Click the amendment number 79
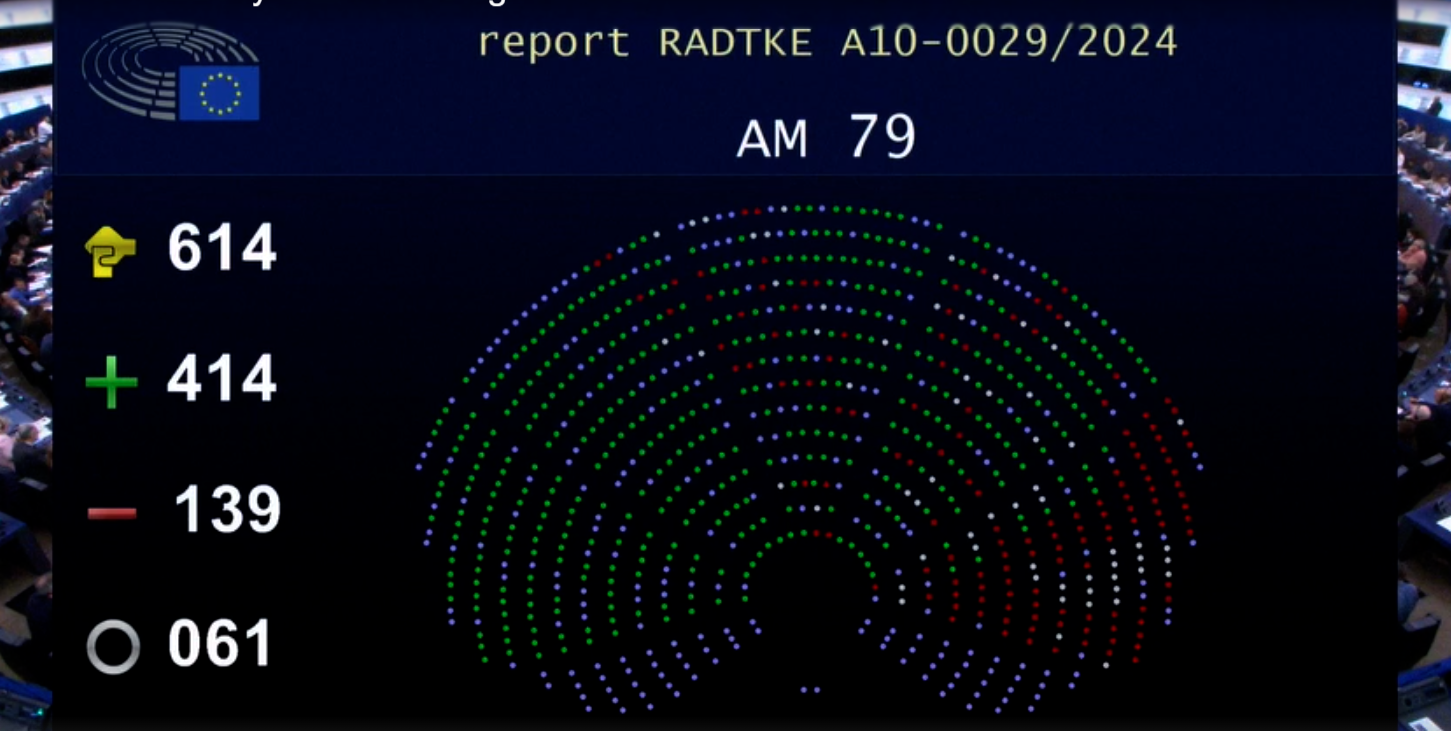Image resolution: width=1451 pixels, height=731 pixels. (882, 137)
